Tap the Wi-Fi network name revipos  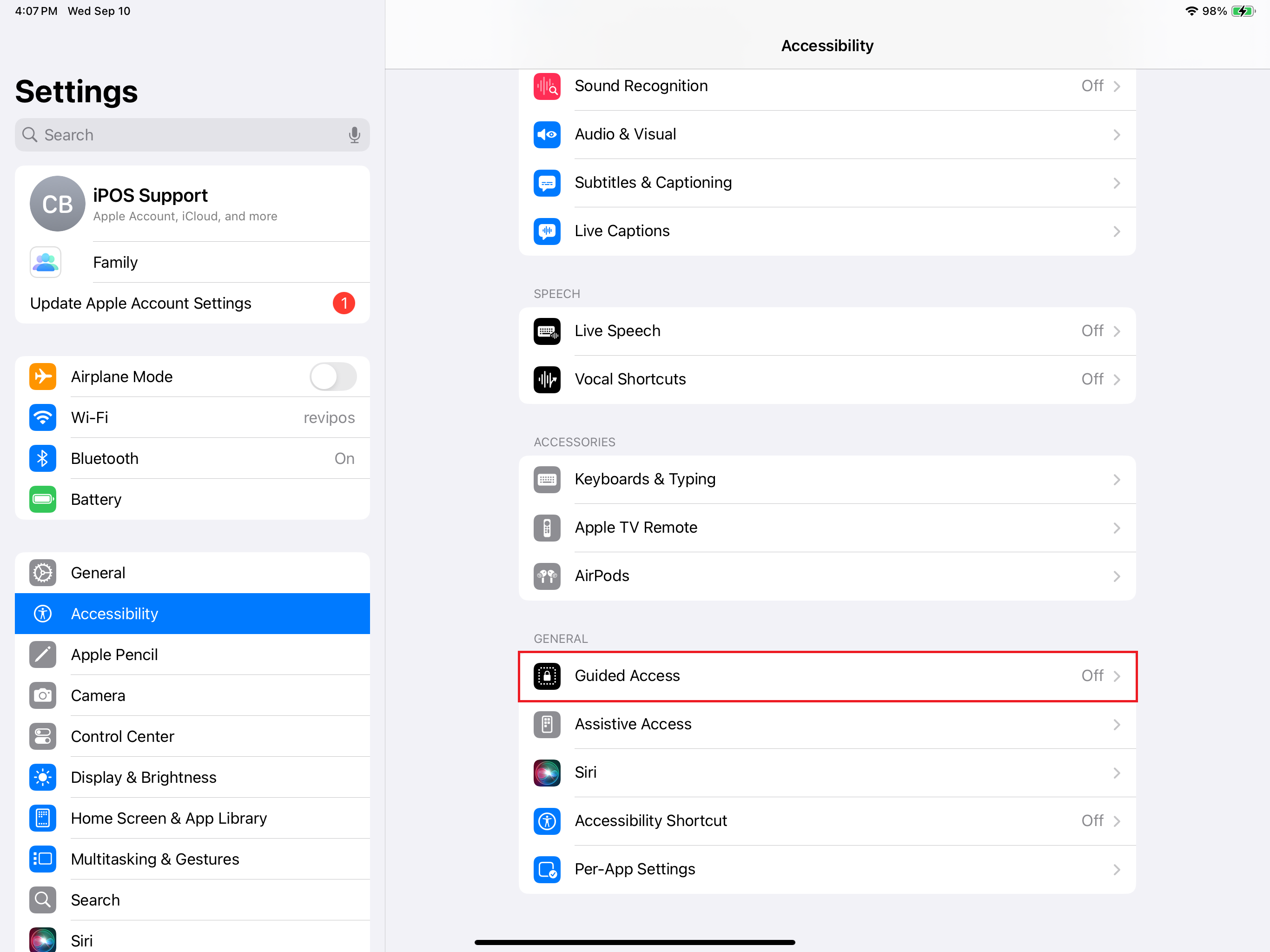pos(329,417)
